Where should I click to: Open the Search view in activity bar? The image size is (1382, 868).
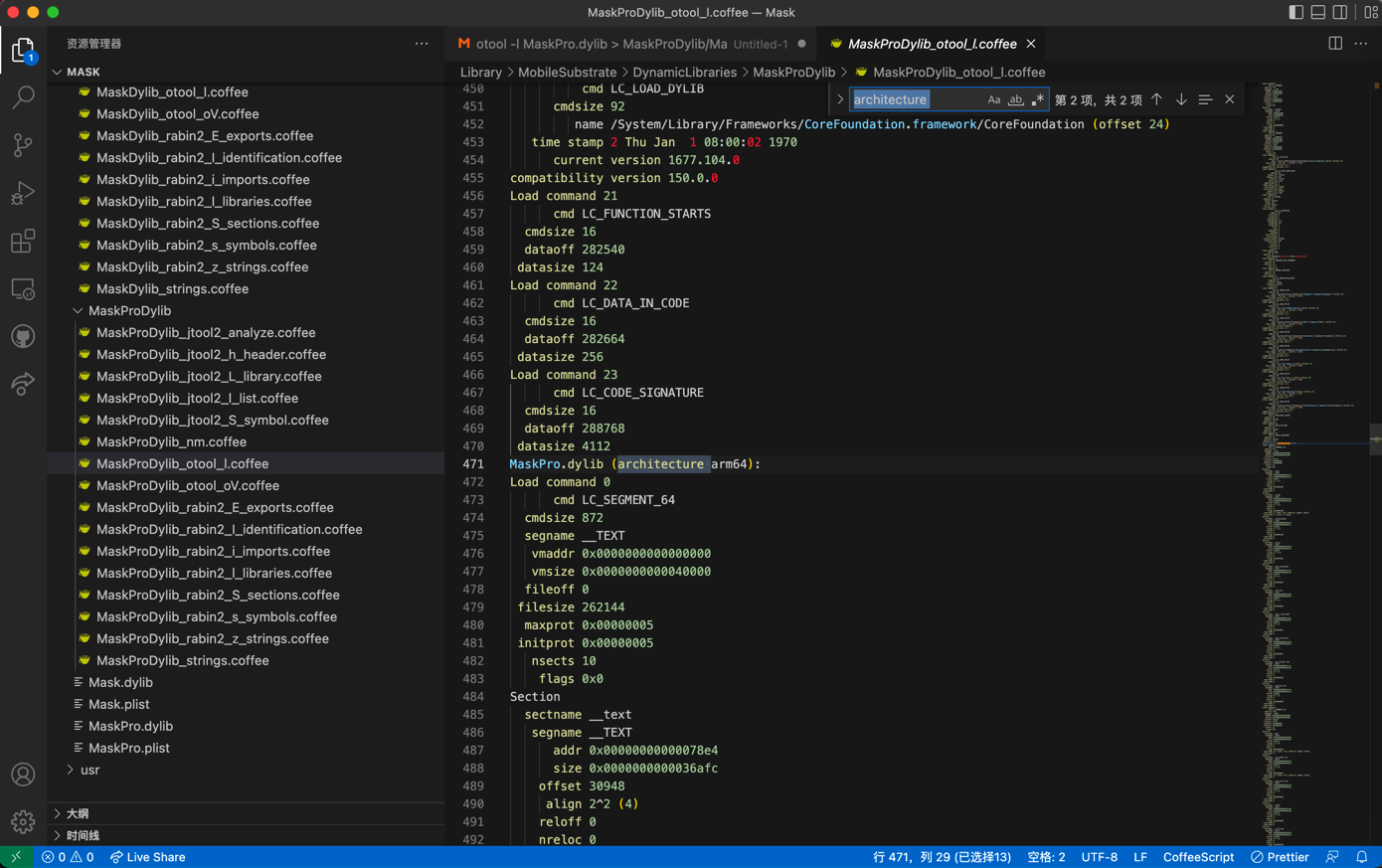click(x=23, y=97)
